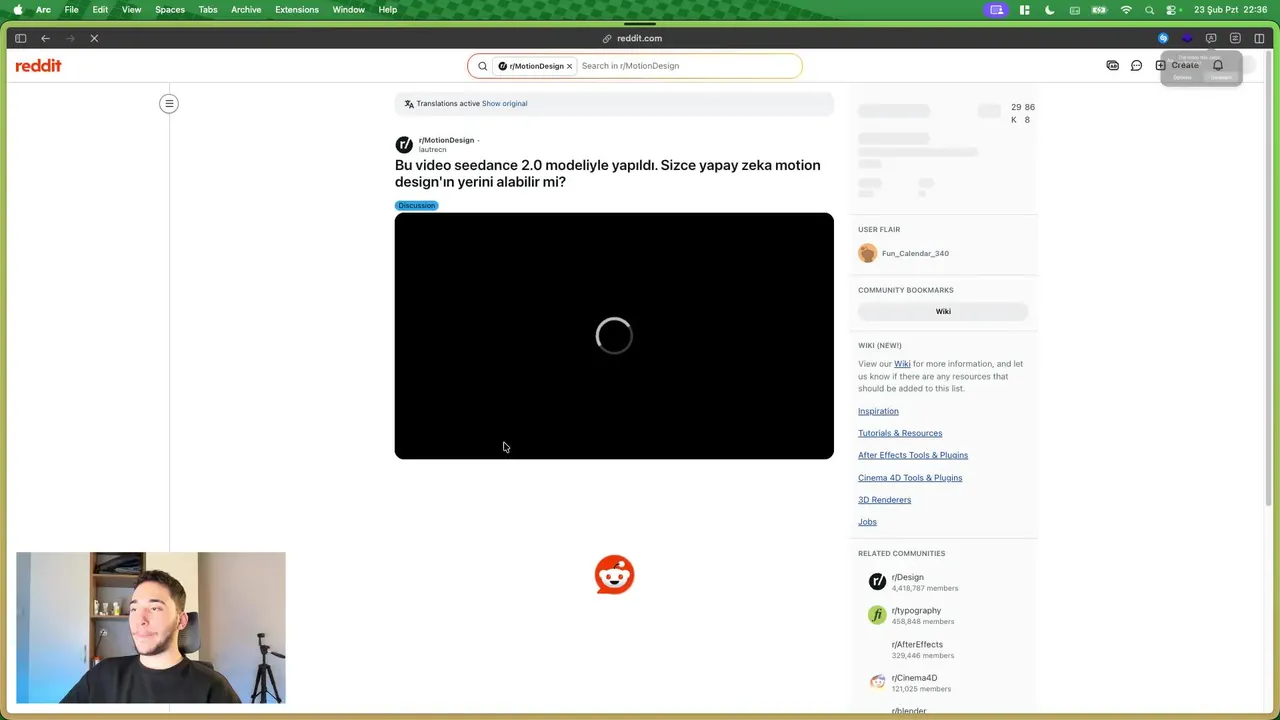Open r/MotionDesign community avatar
The height and width of the screenshot is (720, 1280).
tap(404, 144)
